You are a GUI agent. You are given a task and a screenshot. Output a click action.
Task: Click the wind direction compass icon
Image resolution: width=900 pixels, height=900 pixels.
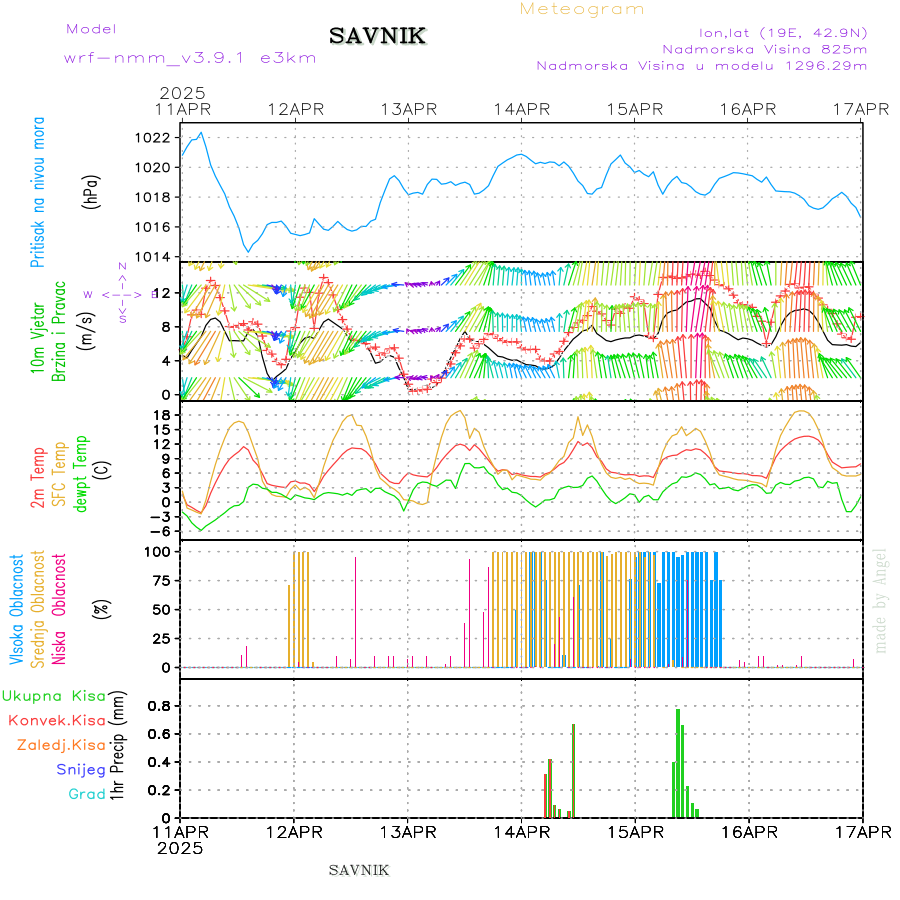pos(121,294)
